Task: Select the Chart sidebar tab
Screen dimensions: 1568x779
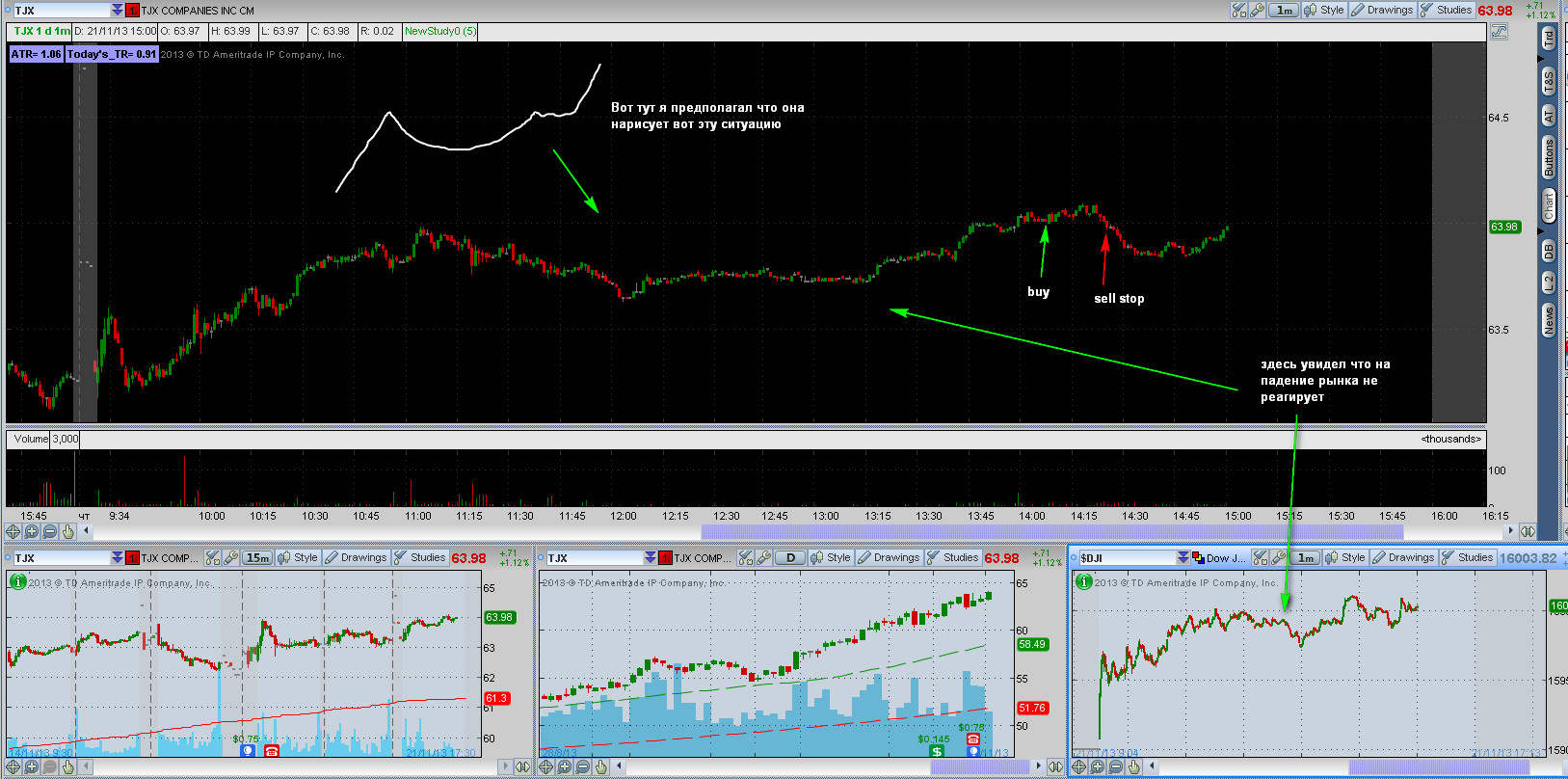Action: tap(1549, 204)
